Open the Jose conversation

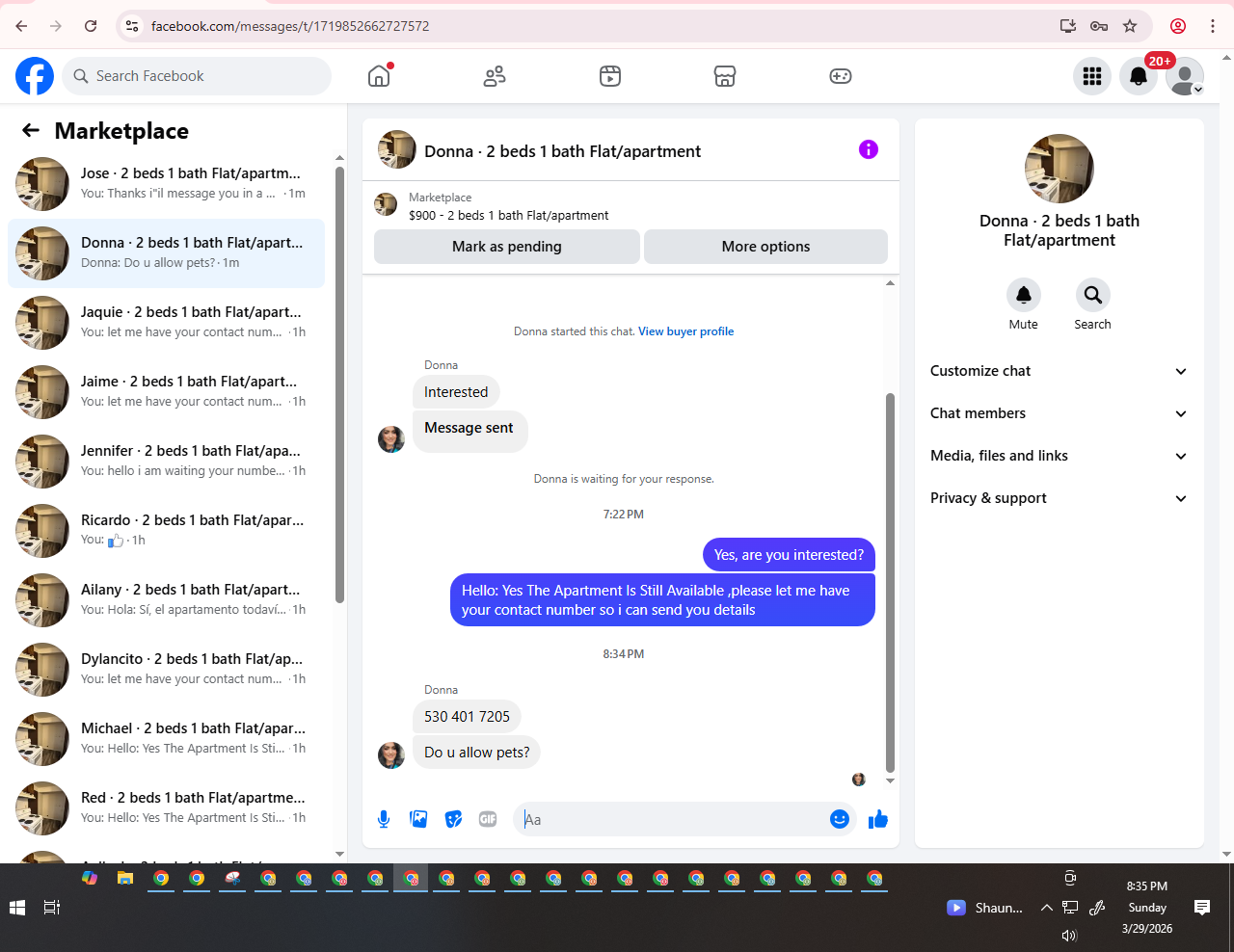166,183
